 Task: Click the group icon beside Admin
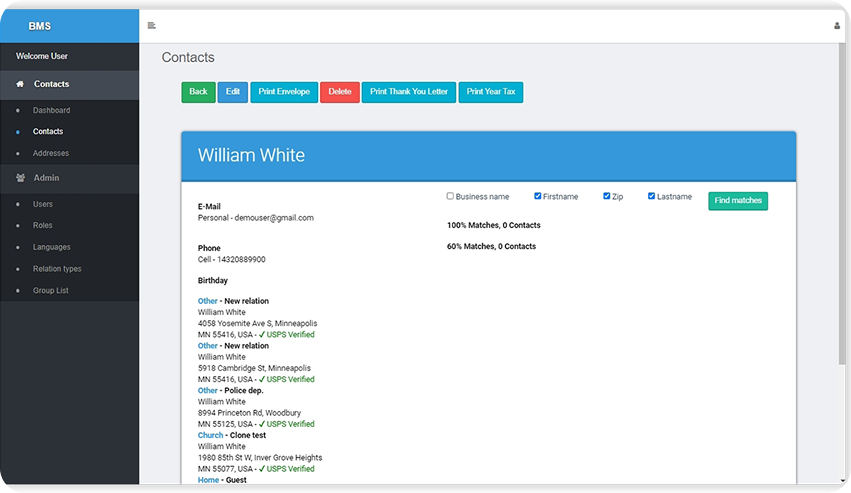[x=20, y=178]
